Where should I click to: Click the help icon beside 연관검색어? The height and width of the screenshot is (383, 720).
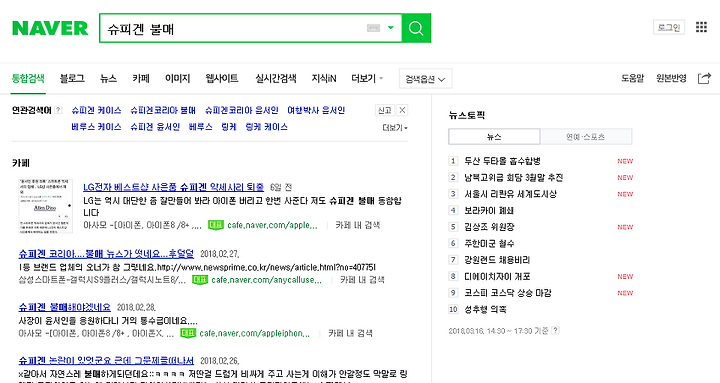pyautogui.click(x=58, y=110)
